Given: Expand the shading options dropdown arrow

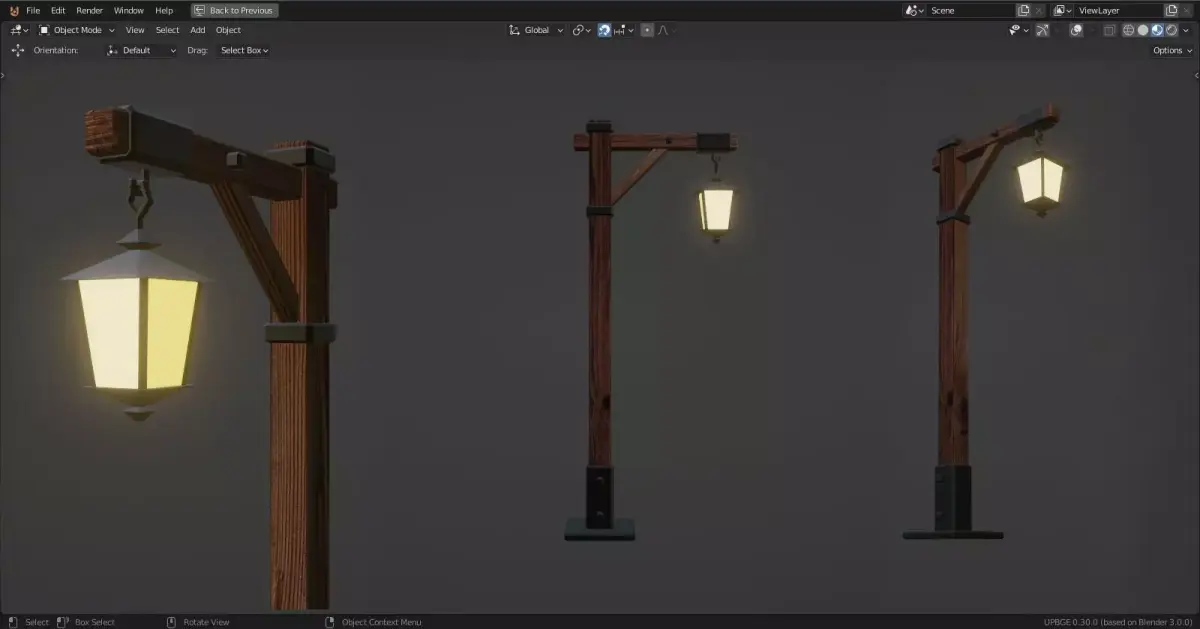Looking at the screenshot, I should point(1186,30).
